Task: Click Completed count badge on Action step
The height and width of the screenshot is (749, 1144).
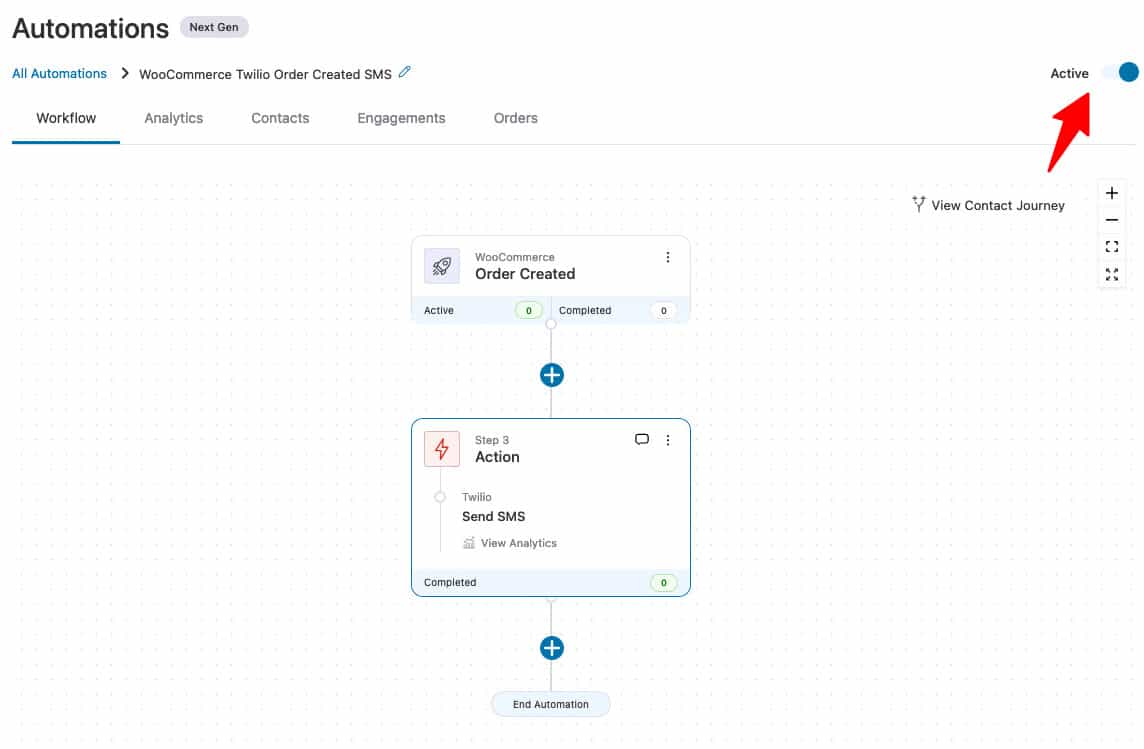Action: click(663, 583)
